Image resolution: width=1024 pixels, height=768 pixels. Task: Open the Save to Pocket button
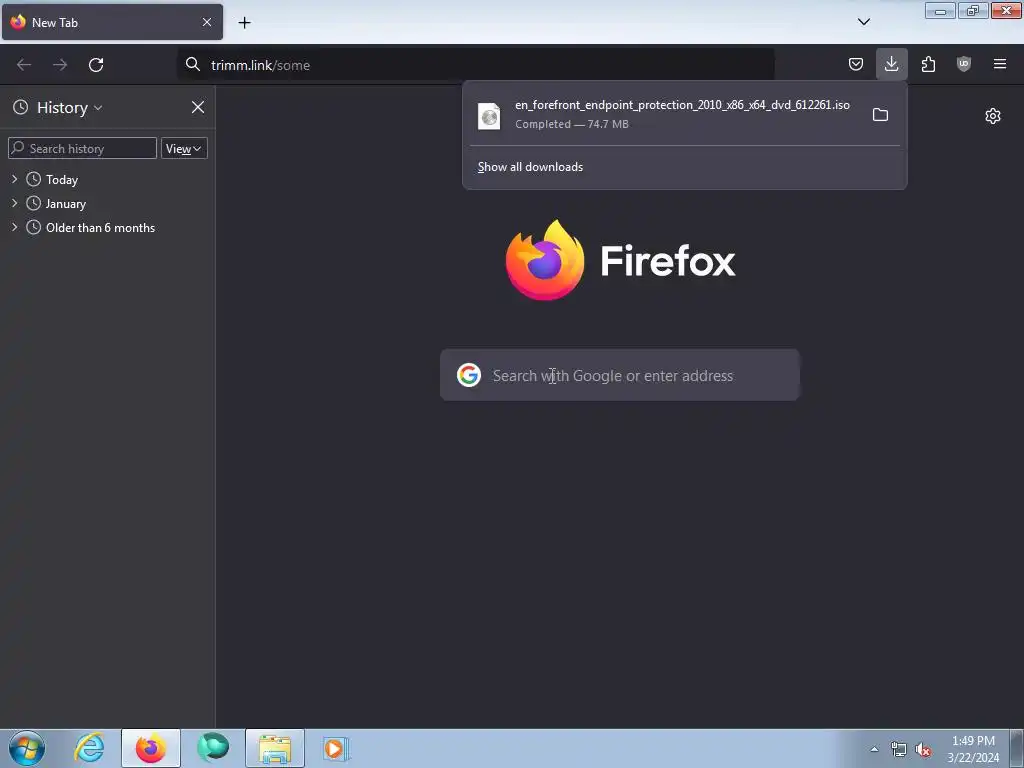[856, 64]
